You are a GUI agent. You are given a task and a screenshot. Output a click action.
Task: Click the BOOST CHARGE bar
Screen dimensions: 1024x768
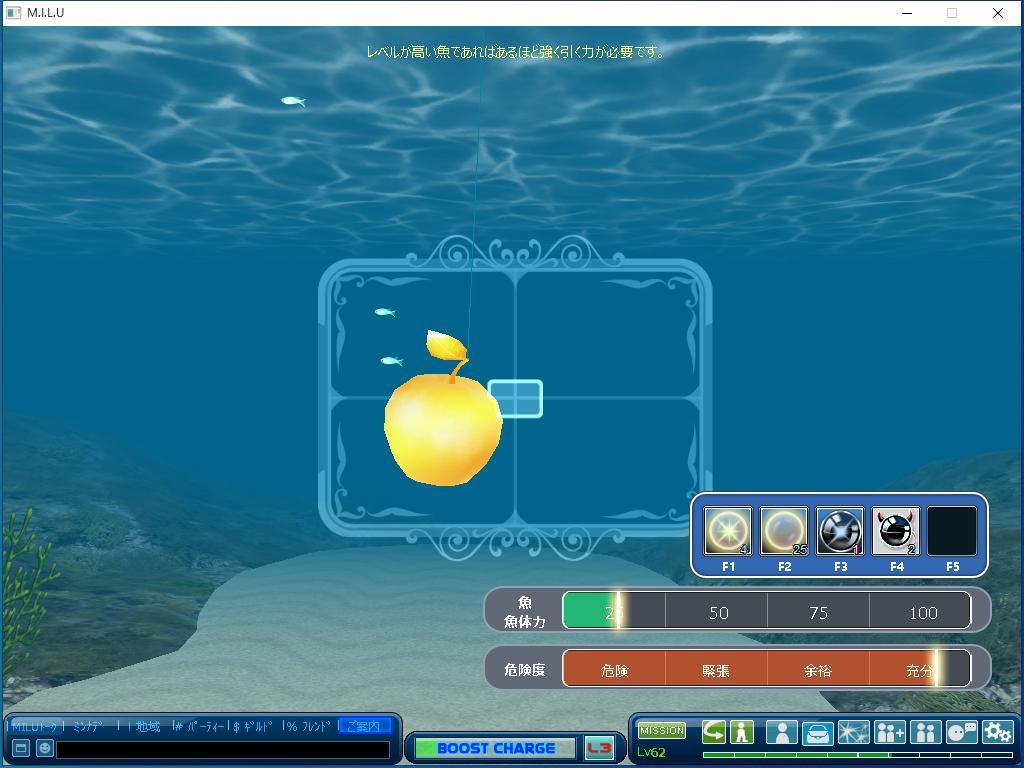click(x=496, y=748)
